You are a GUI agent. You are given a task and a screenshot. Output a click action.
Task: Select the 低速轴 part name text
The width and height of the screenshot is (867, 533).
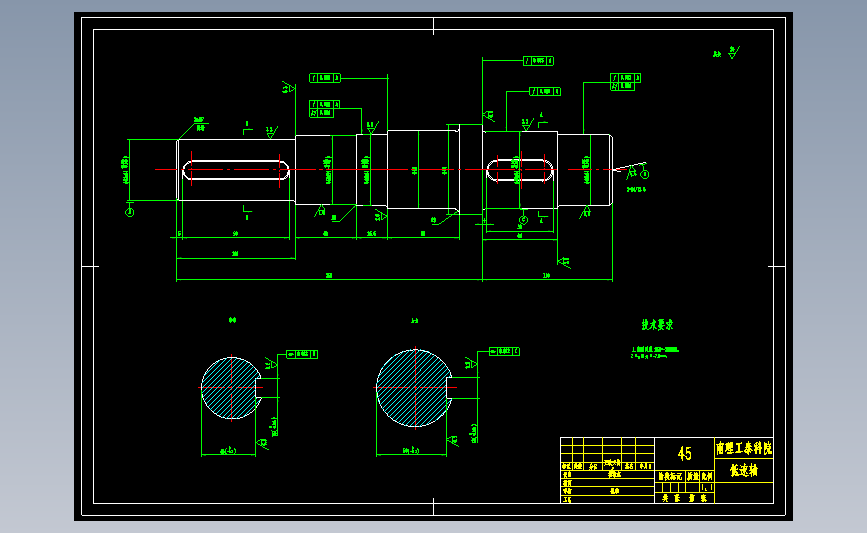click(x=744, y=471)
